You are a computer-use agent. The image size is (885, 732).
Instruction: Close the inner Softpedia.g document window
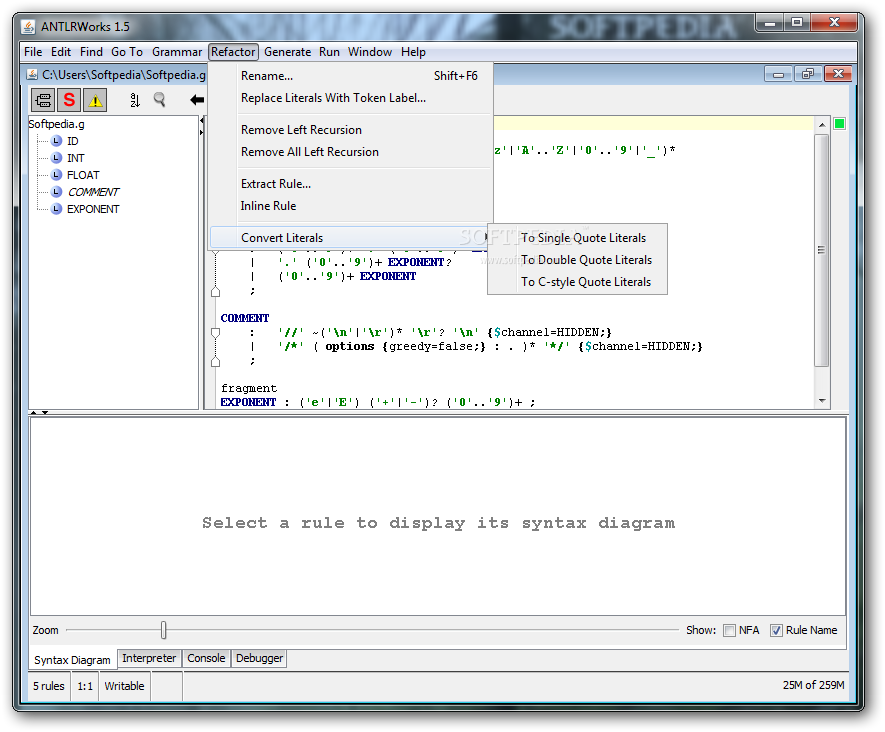pyautogui.click(x=838, y=74)
